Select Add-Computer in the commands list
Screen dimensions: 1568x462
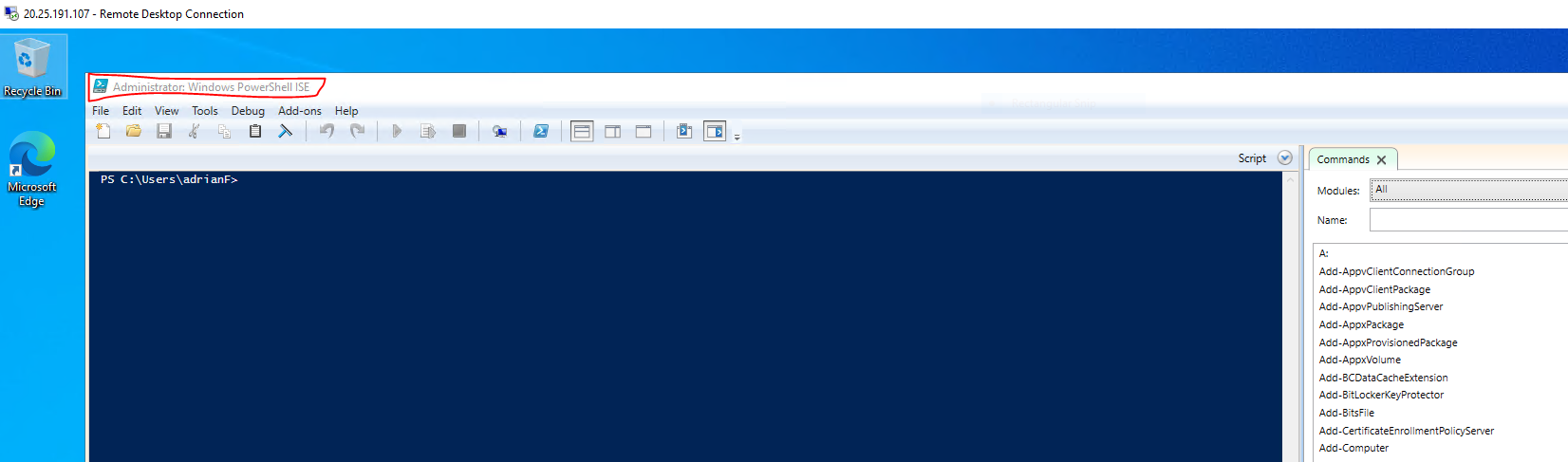[1353, 448]
